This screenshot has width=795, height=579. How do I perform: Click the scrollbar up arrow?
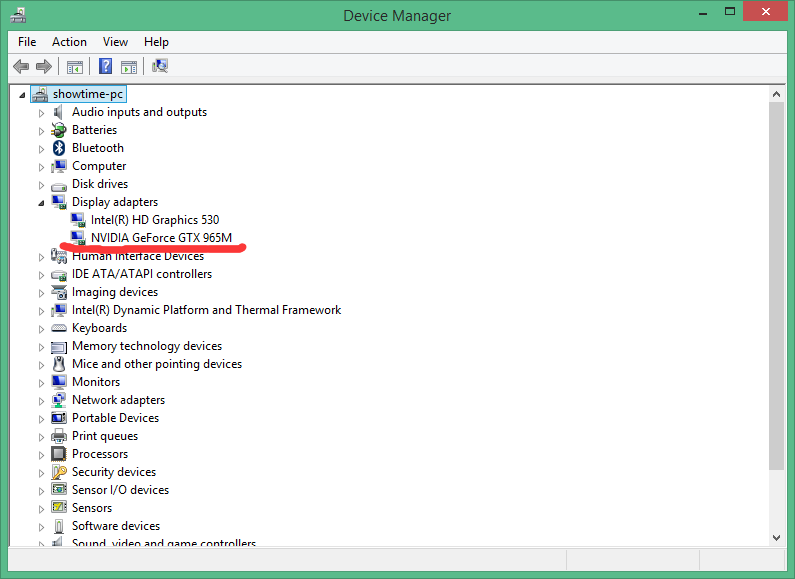[776, 94]
